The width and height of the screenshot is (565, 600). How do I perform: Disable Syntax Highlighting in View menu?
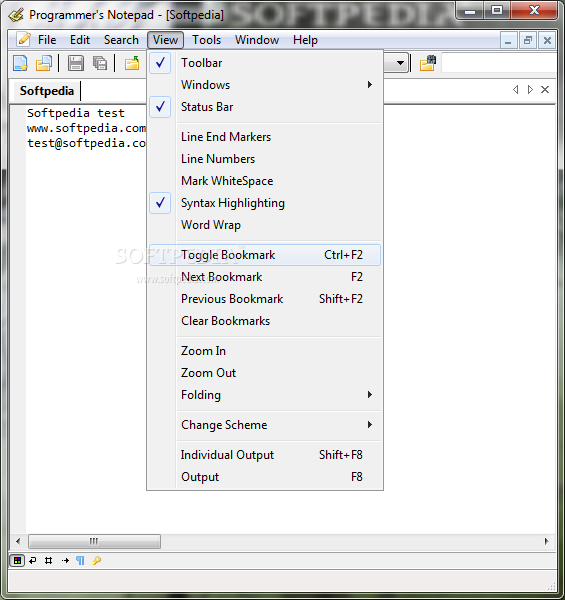(265, 203)
